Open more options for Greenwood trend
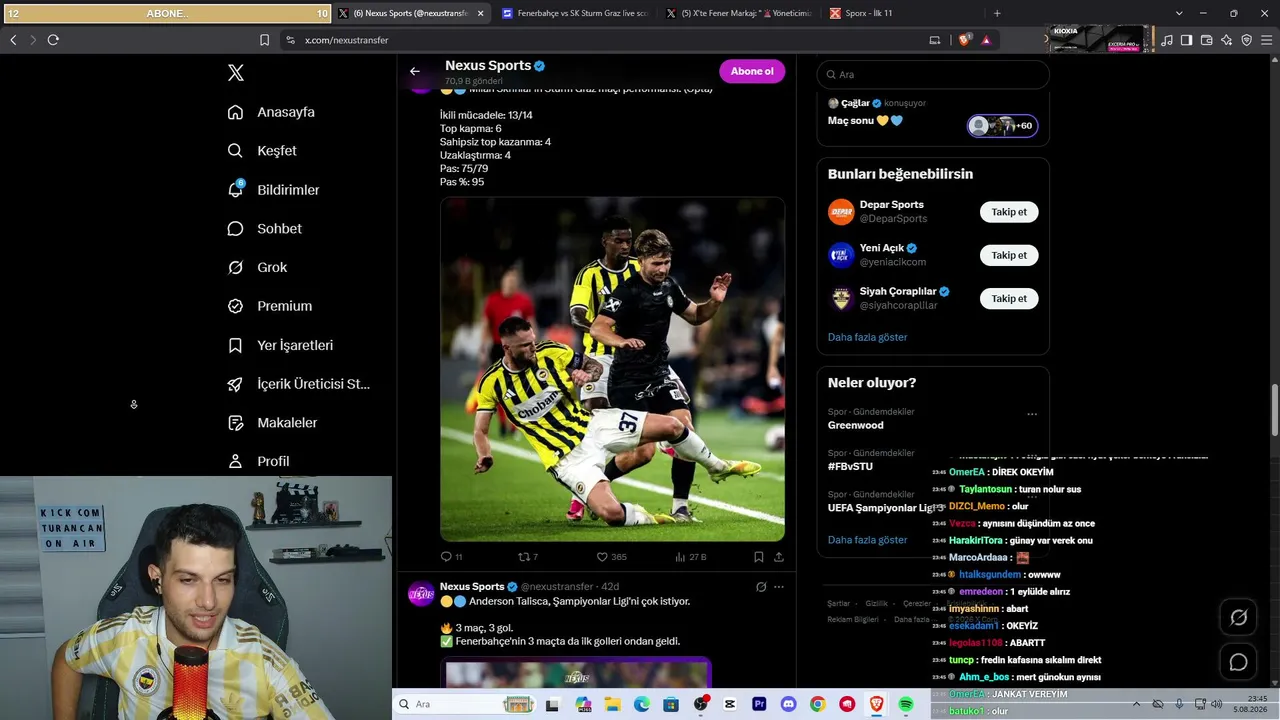 (1032, 414)
